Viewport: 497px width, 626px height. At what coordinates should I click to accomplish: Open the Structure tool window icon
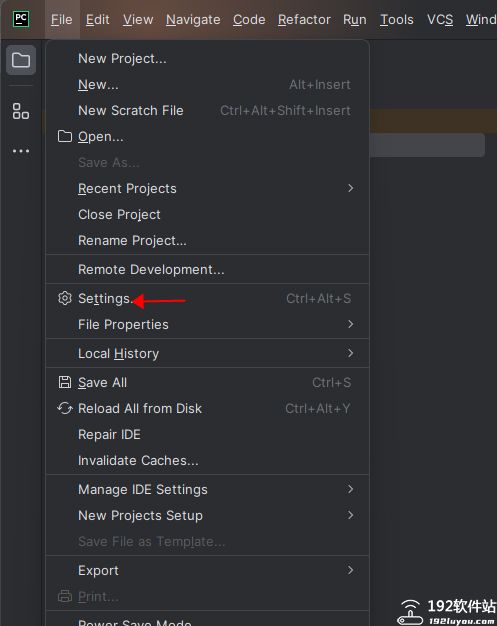[x=21, y=111]
